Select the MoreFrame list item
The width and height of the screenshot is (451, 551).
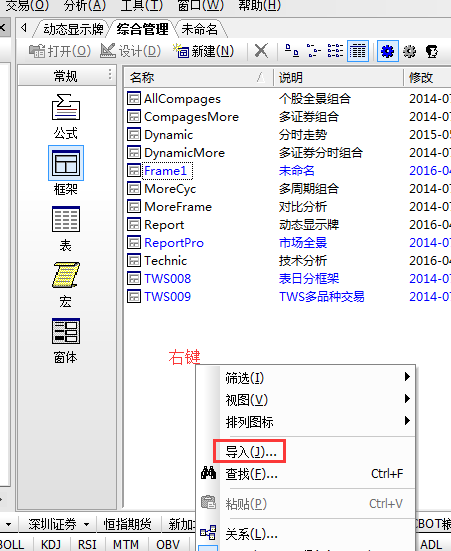[x=178, y=207]
